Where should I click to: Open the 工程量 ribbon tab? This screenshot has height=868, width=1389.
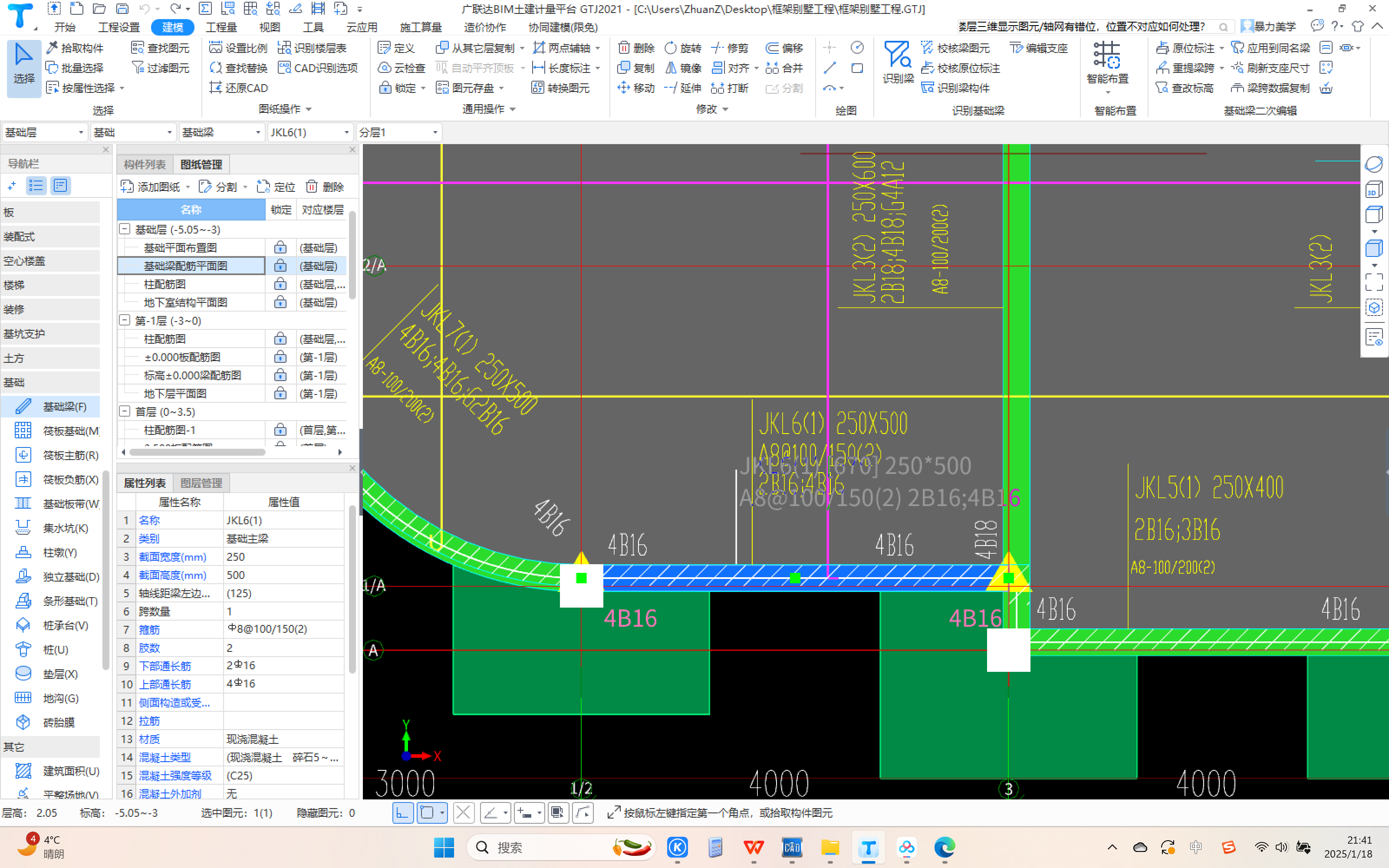pyautogui.click(x=221, y=27)
